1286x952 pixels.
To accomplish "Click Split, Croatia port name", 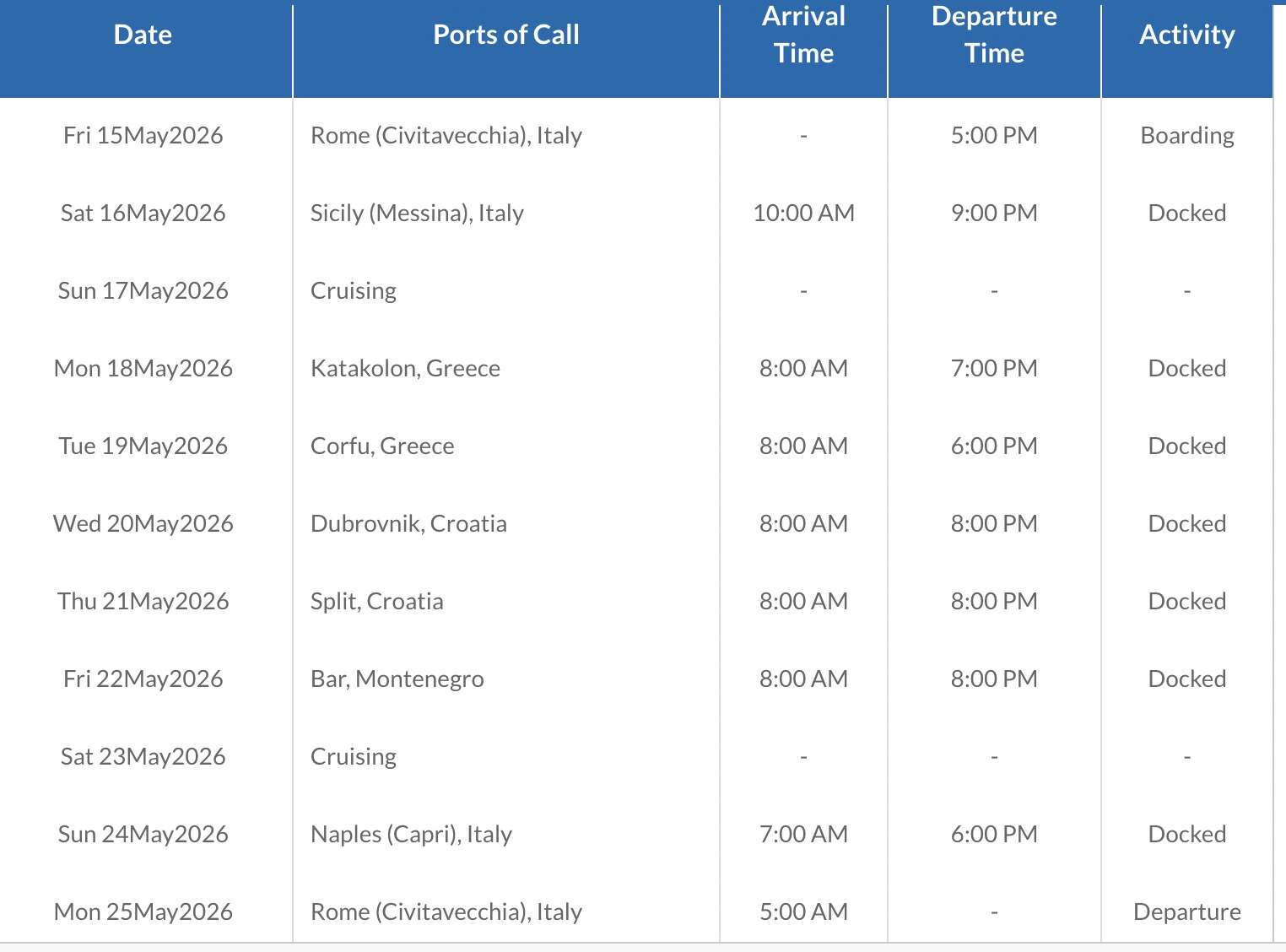I will click(376, 601).
